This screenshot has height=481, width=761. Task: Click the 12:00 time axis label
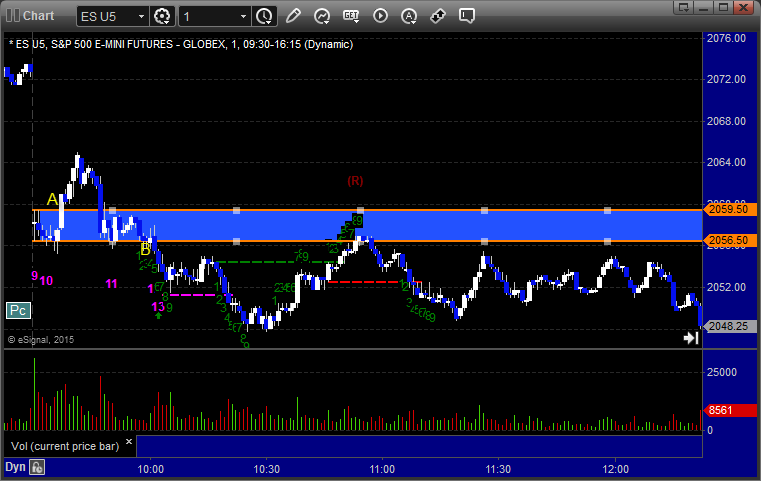click(615, 469)
